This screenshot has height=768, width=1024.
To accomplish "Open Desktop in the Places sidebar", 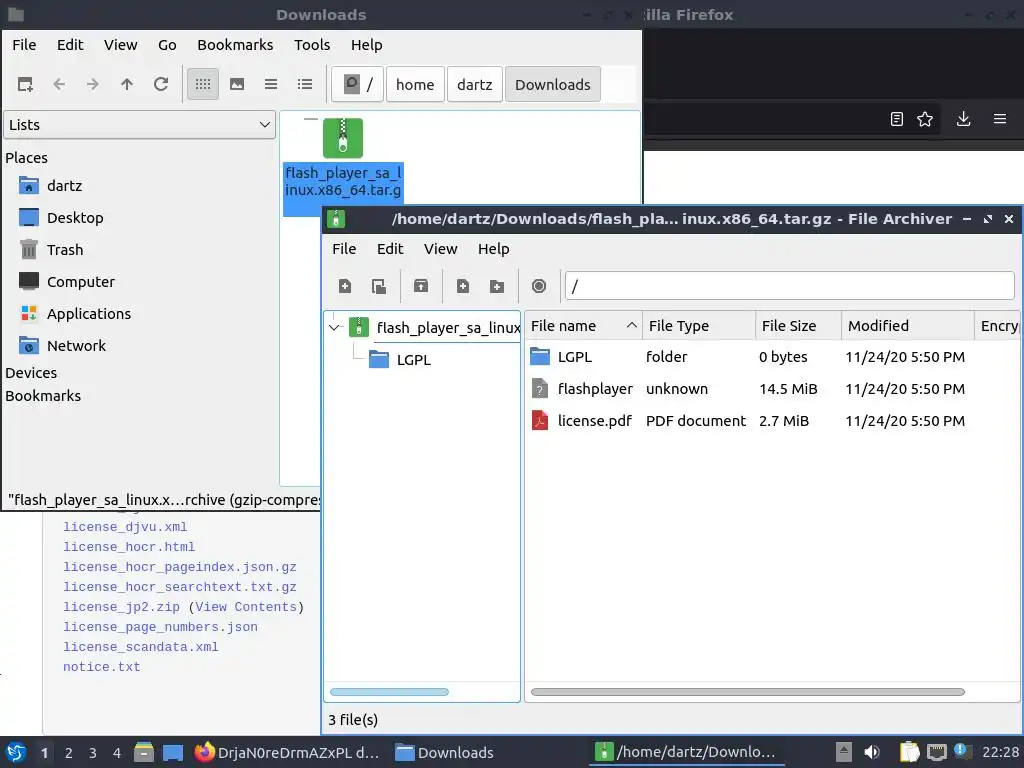I will (x=75, y=218).
